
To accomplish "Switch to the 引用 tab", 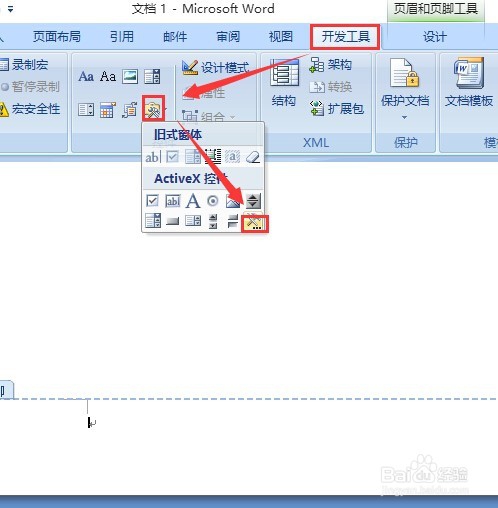I will tap(122, 36).
